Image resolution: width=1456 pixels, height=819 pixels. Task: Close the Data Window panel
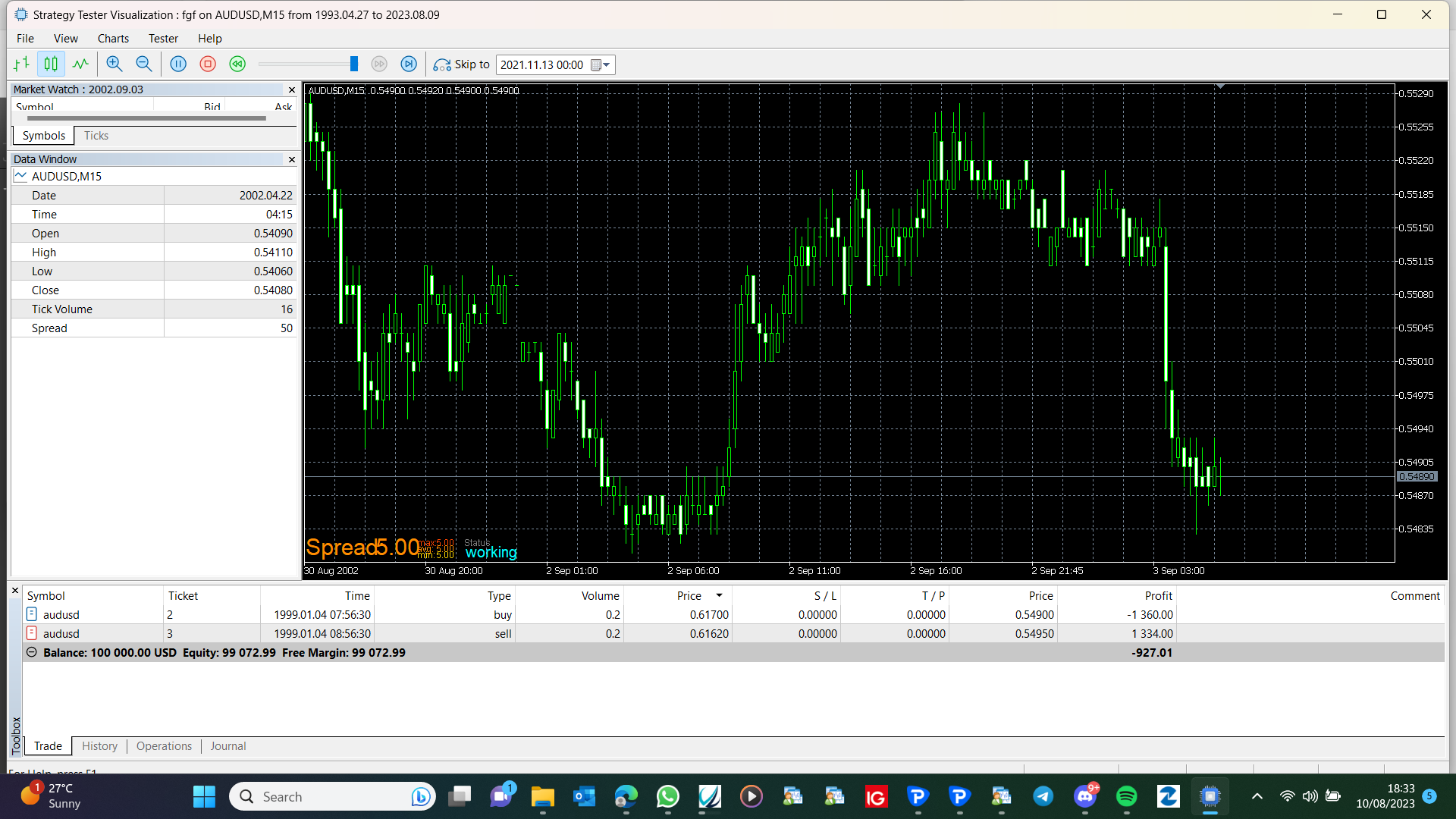292,159
